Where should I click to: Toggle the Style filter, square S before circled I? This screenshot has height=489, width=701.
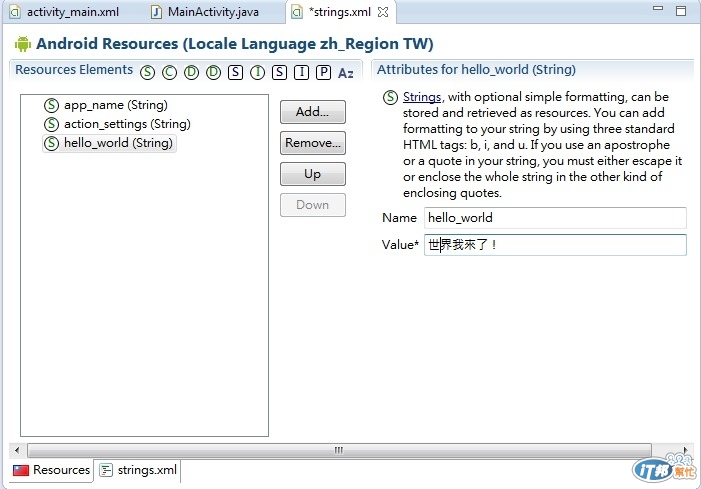coord(235,72)
